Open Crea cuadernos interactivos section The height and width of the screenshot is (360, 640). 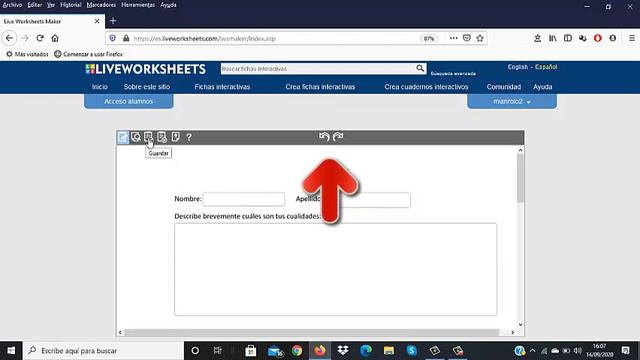point(426,87)
